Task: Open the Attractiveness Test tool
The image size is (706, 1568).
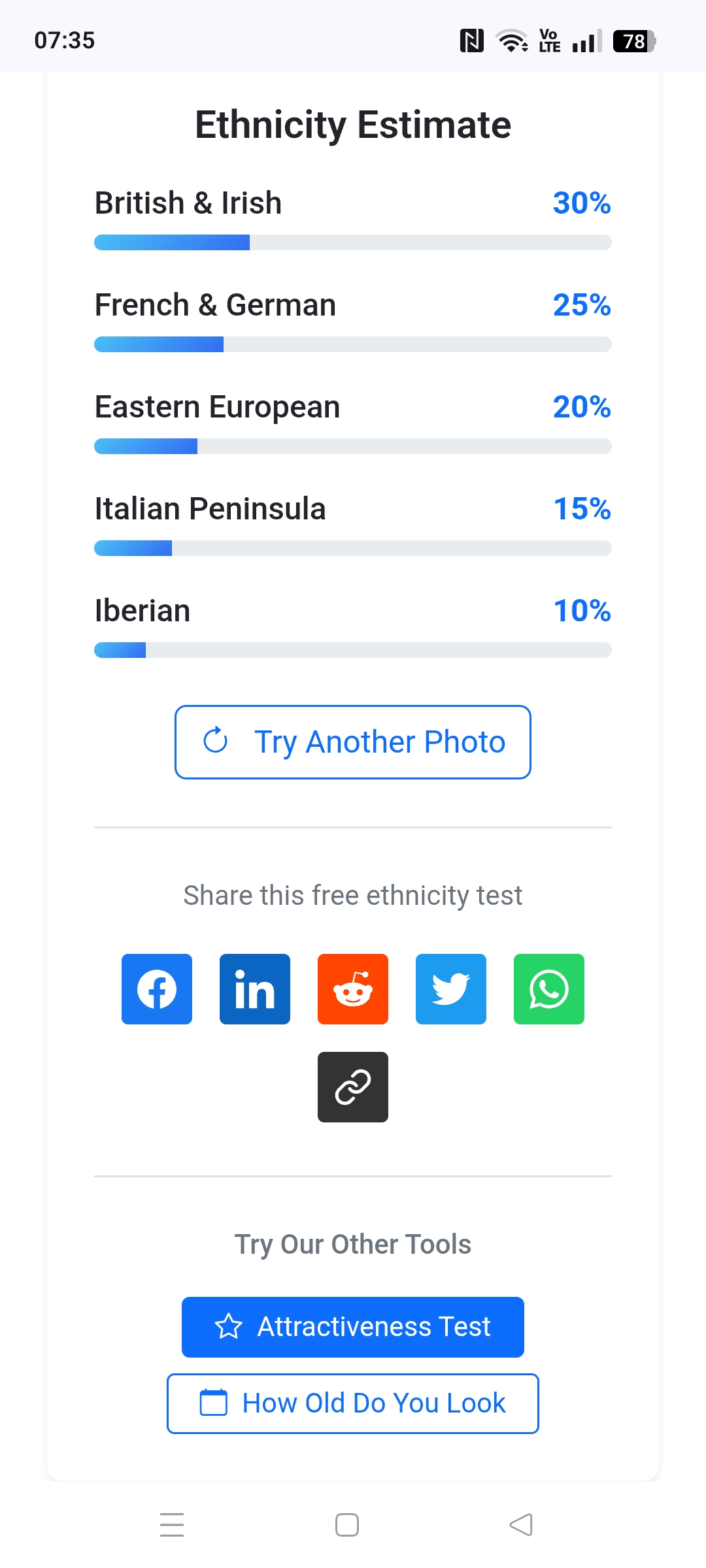Action: 353,1327
